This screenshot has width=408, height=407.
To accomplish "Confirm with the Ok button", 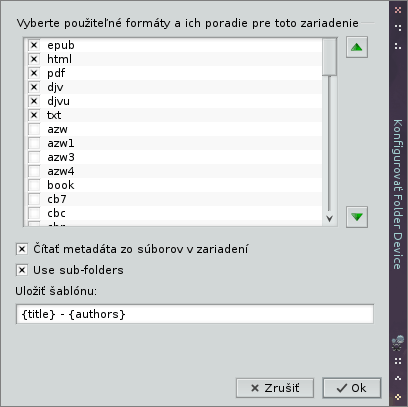I will [x=352, y=388].
